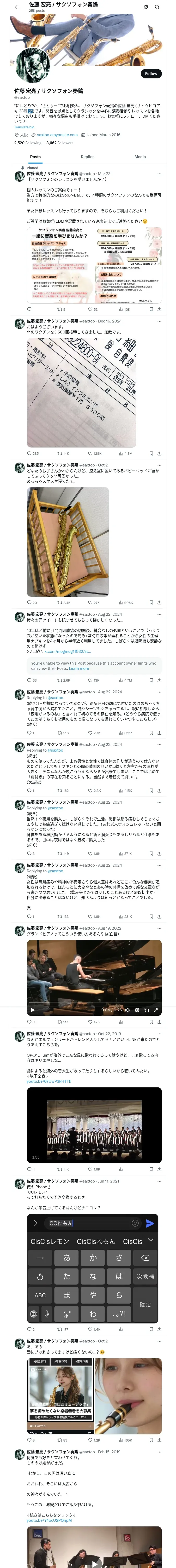Reply to the pinned Mar 23 lesson post
The width and height of the screenshot is (176, 1568).
click(x=29, y=309)
